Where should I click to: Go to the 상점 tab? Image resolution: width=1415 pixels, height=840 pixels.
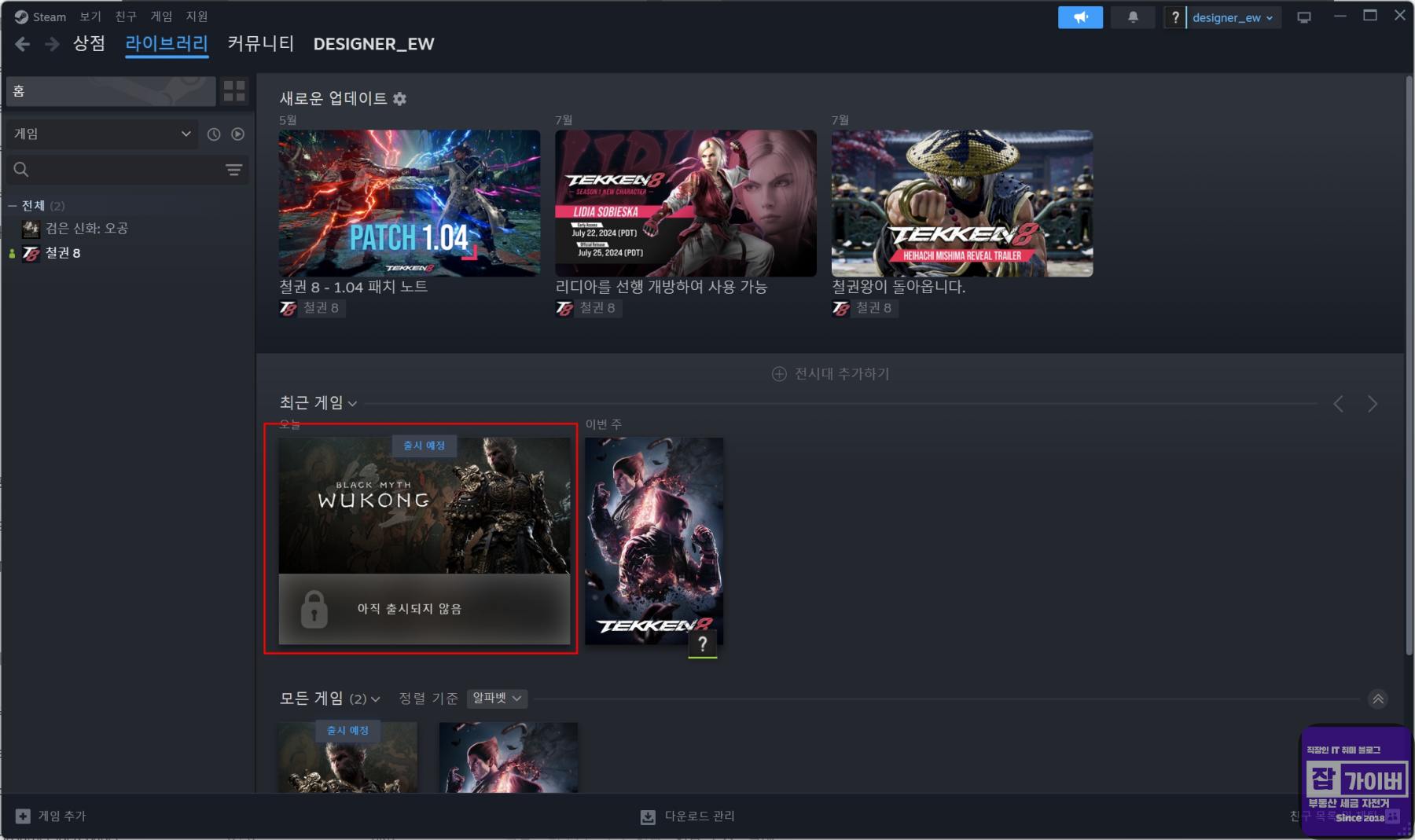pos(89,44)
